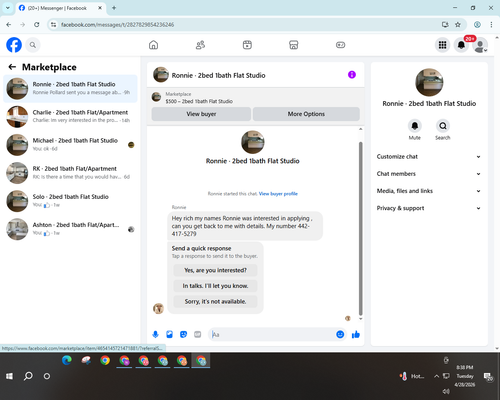Image resolution: width=500 pixels, height=400 pixels.
Task: Close the Messenger browser tab
Action: click(x=100, y=8)
